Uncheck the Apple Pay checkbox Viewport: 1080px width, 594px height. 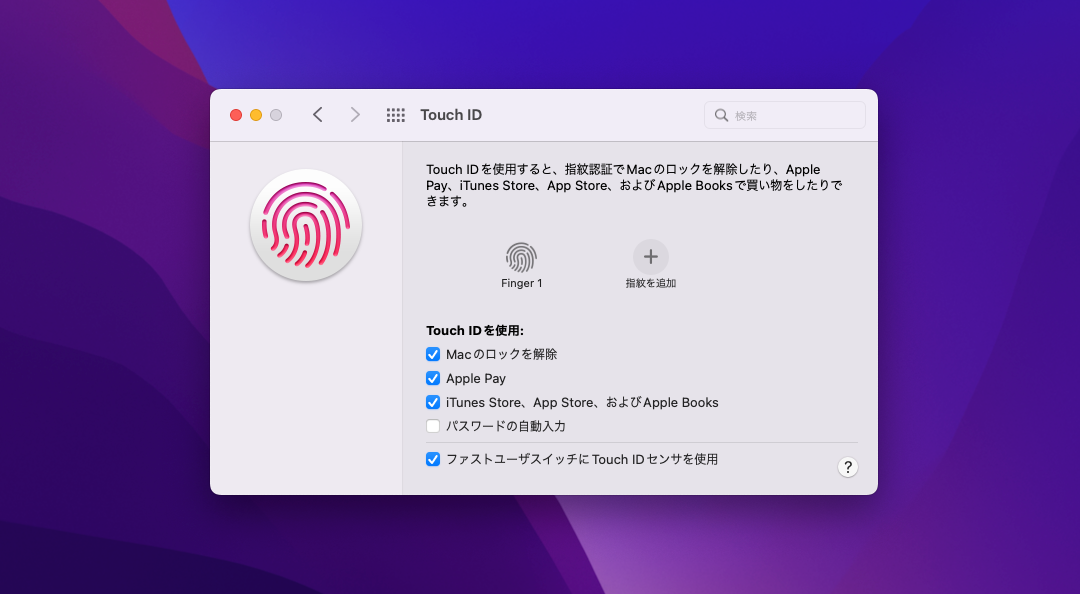(x=433, y=378)
